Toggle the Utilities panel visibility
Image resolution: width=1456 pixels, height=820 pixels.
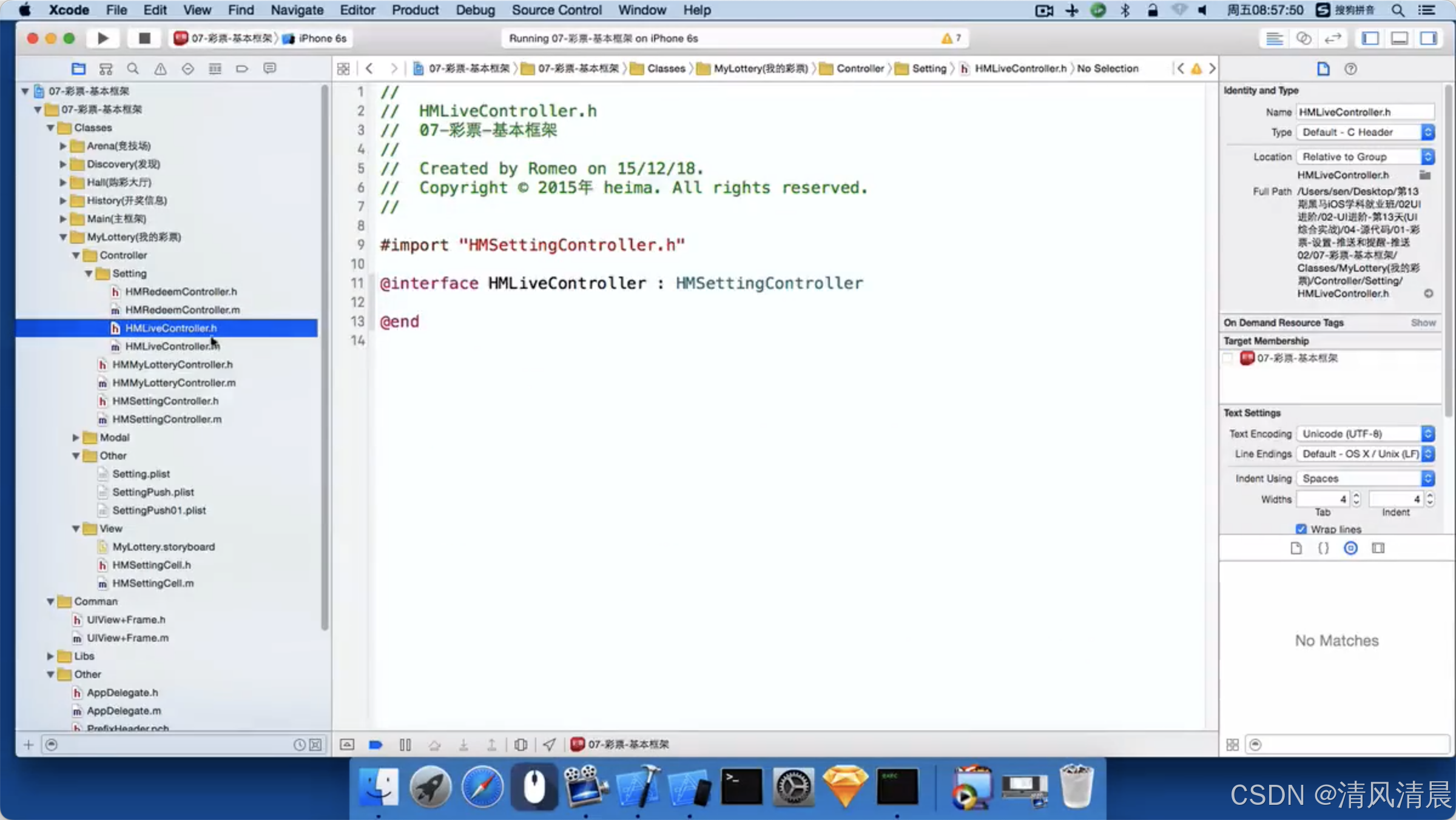coord(1429,38)
